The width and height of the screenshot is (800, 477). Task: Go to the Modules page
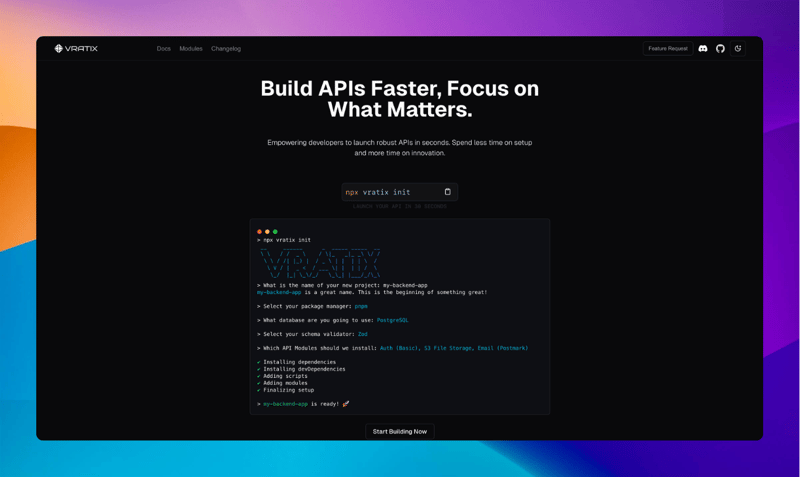[x=191, y=48]
